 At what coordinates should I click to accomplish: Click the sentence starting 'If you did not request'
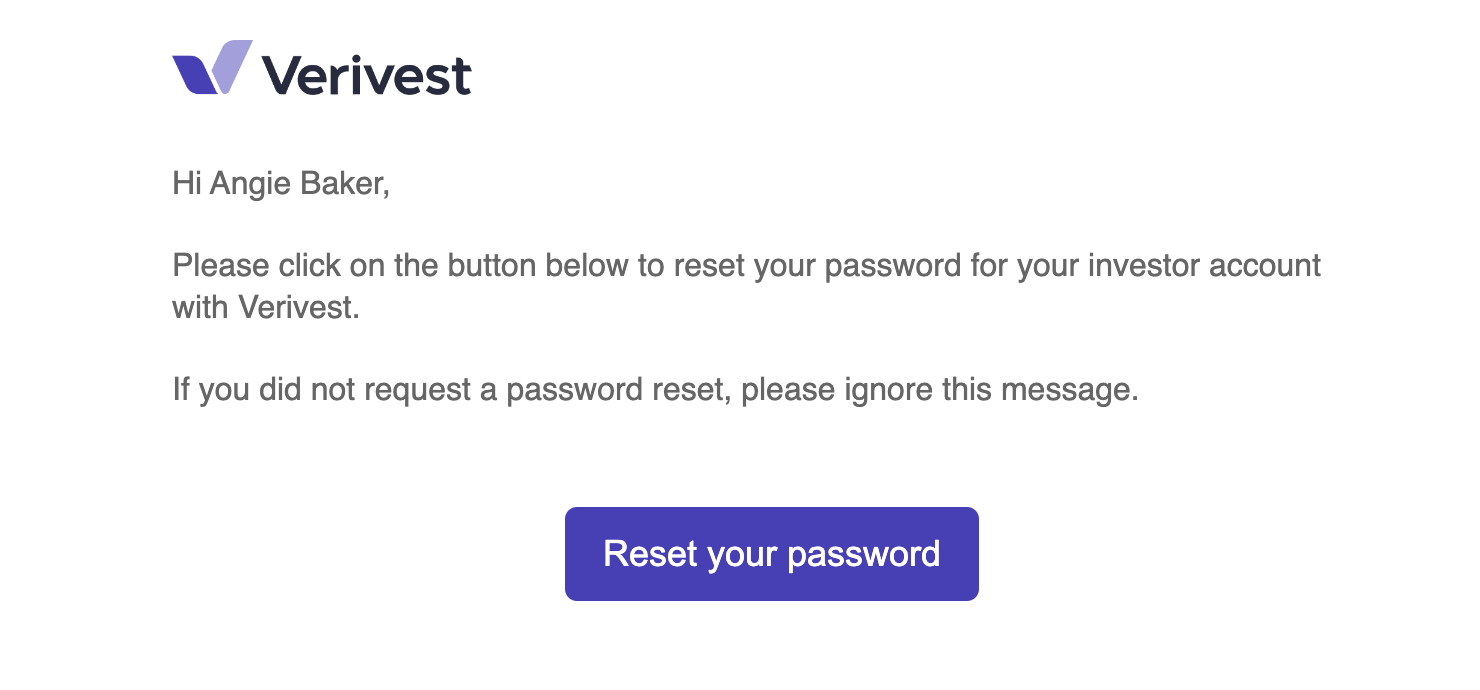pos(656,390)
